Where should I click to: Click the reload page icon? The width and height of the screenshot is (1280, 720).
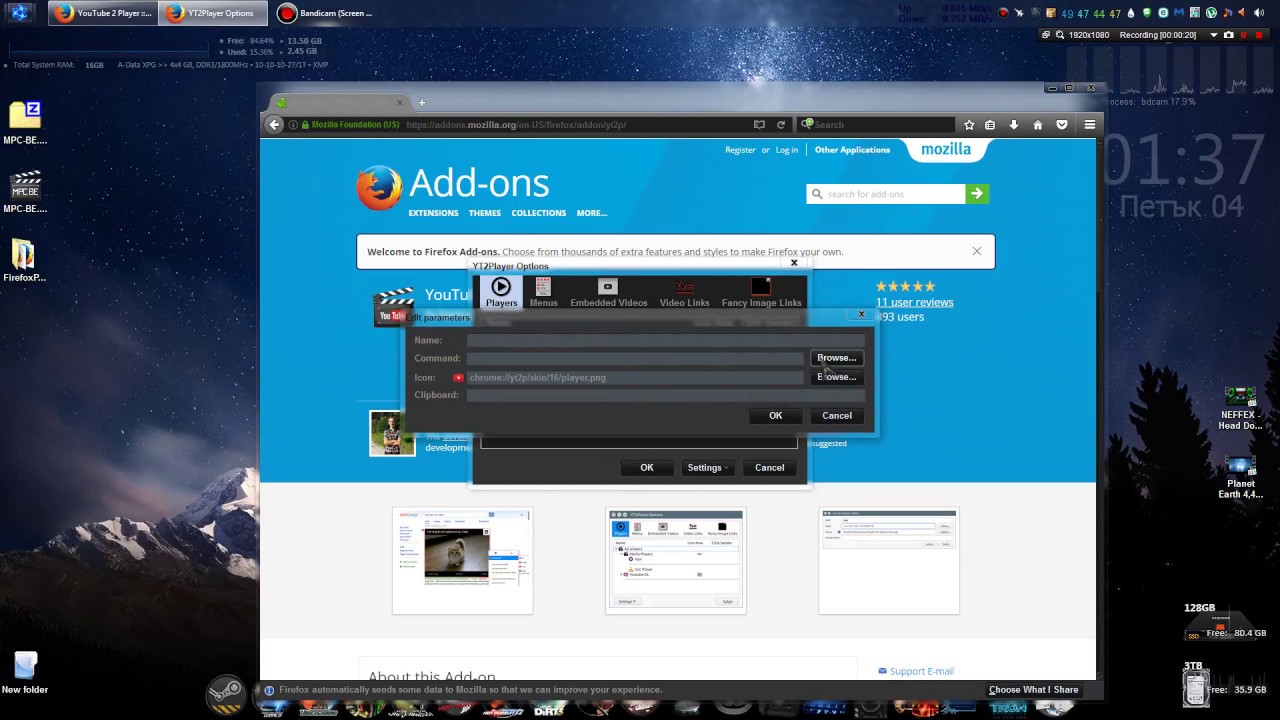(x=781, y=125)
